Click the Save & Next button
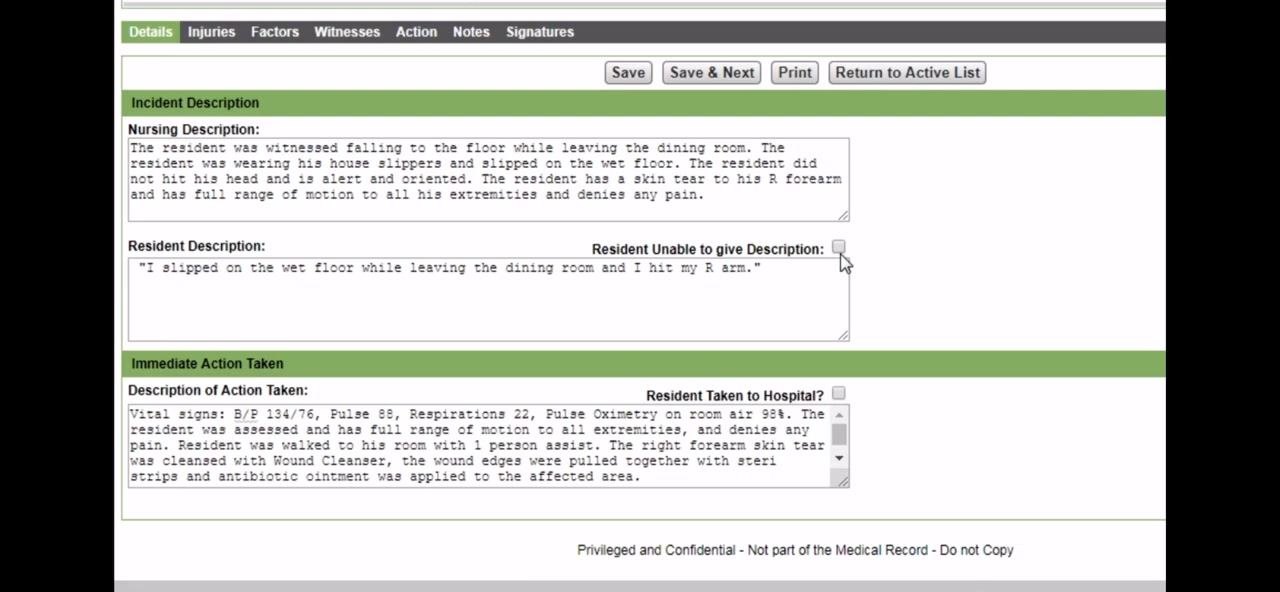 712,72
